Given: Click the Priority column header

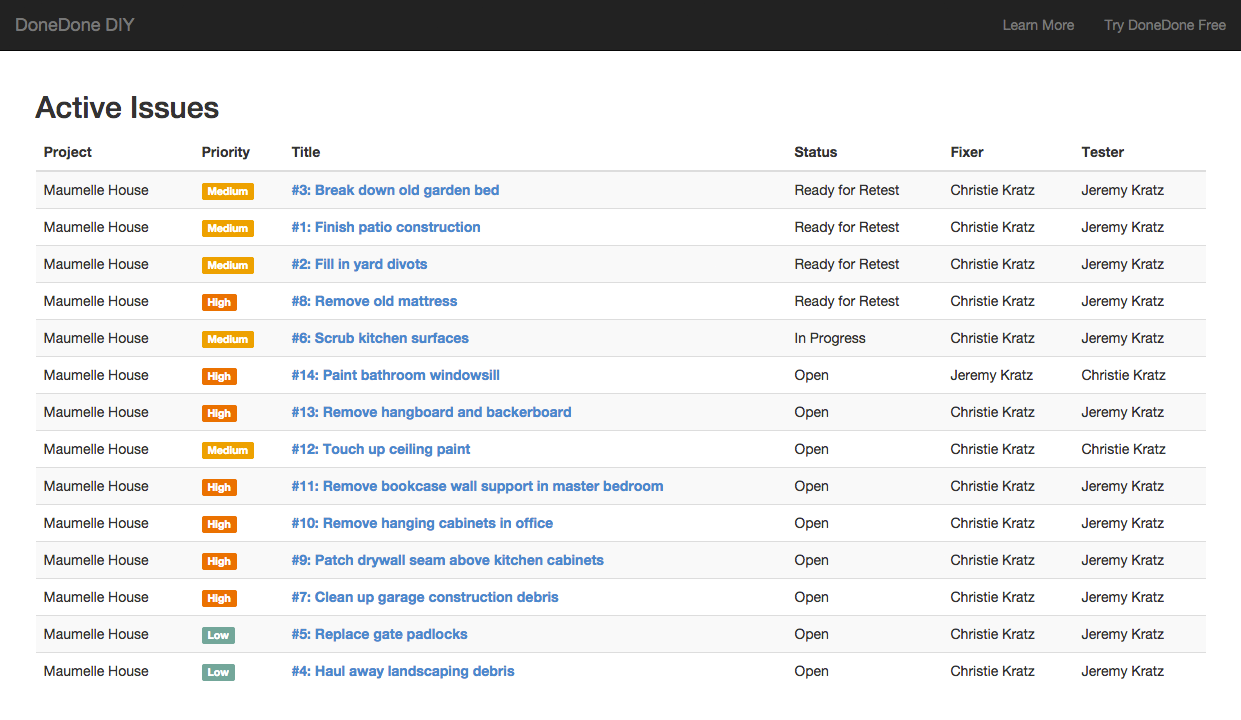Looking at the screenshot, I should [226, 152].
